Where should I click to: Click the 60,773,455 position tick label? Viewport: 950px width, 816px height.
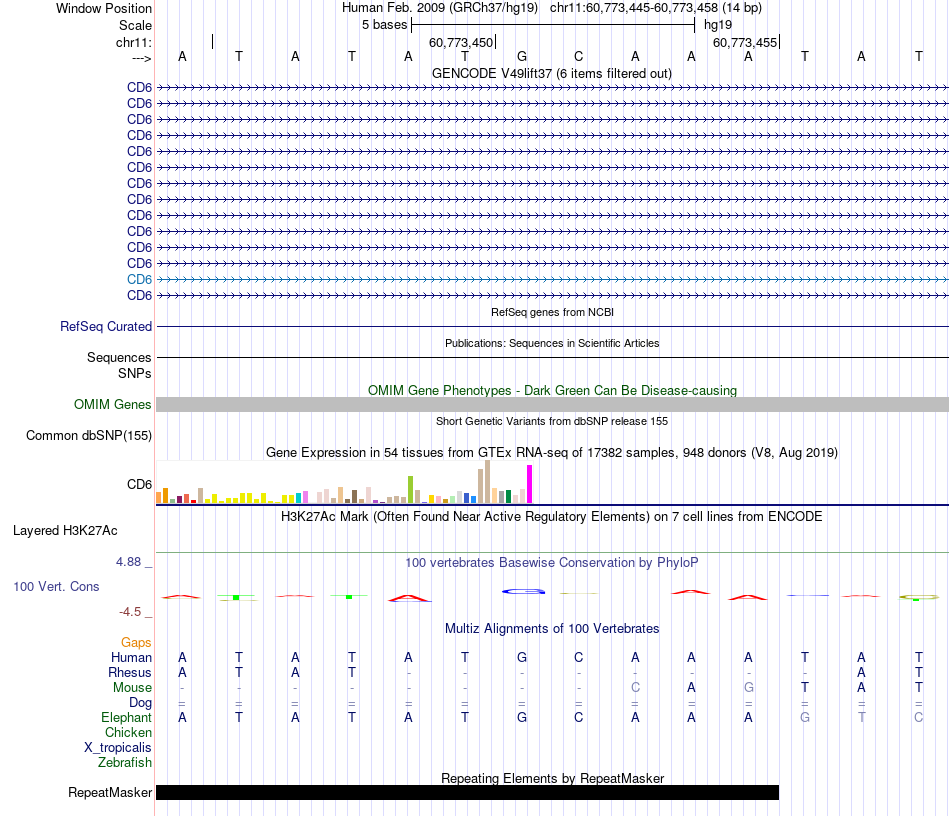point(745,42)
